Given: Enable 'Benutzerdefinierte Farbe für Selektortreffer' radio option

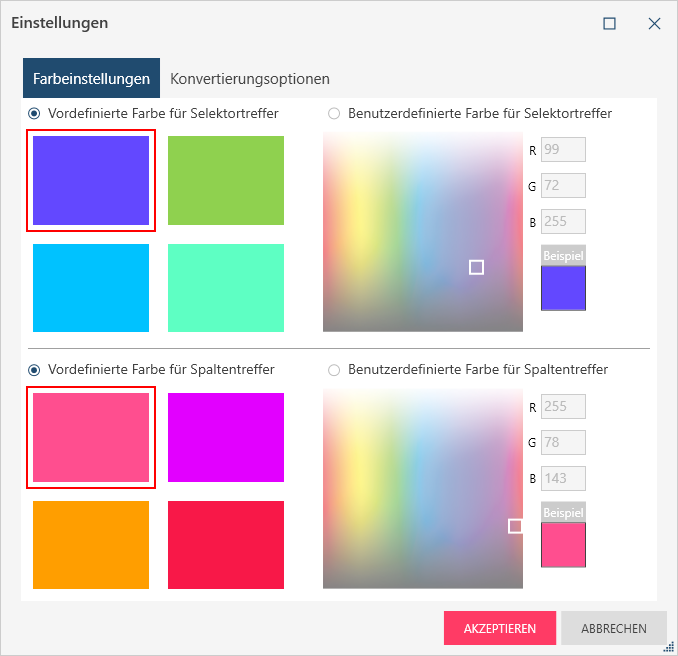Looking at the screenshot, I should [x=334, y=114].
